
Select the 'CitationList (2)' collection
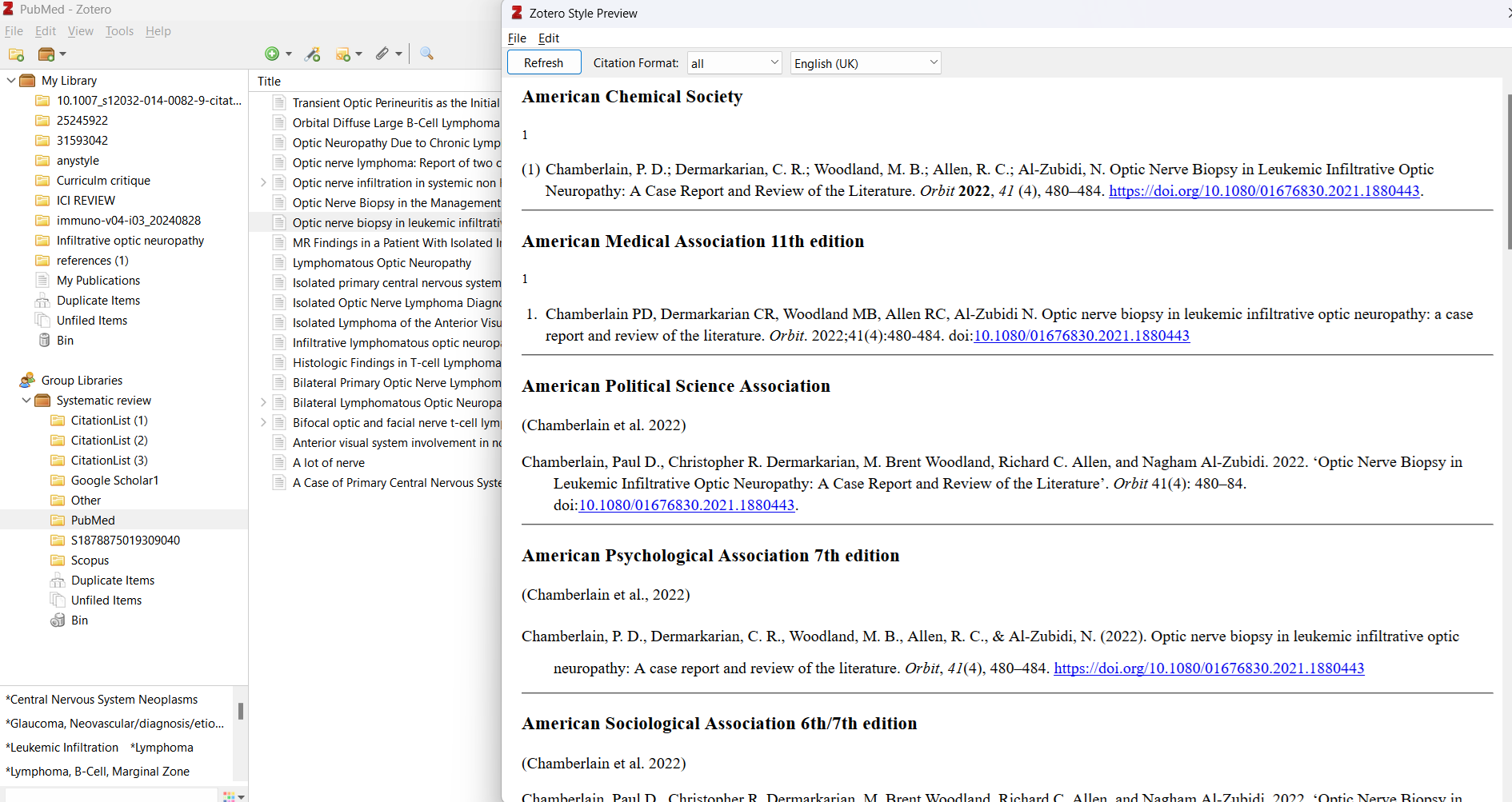click(110, 441)
